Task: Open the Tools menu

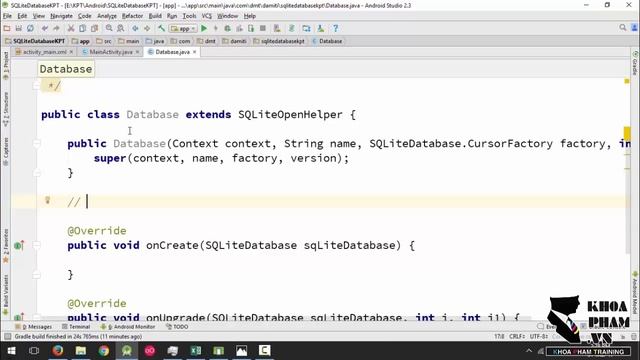Action: click(189, 16)
